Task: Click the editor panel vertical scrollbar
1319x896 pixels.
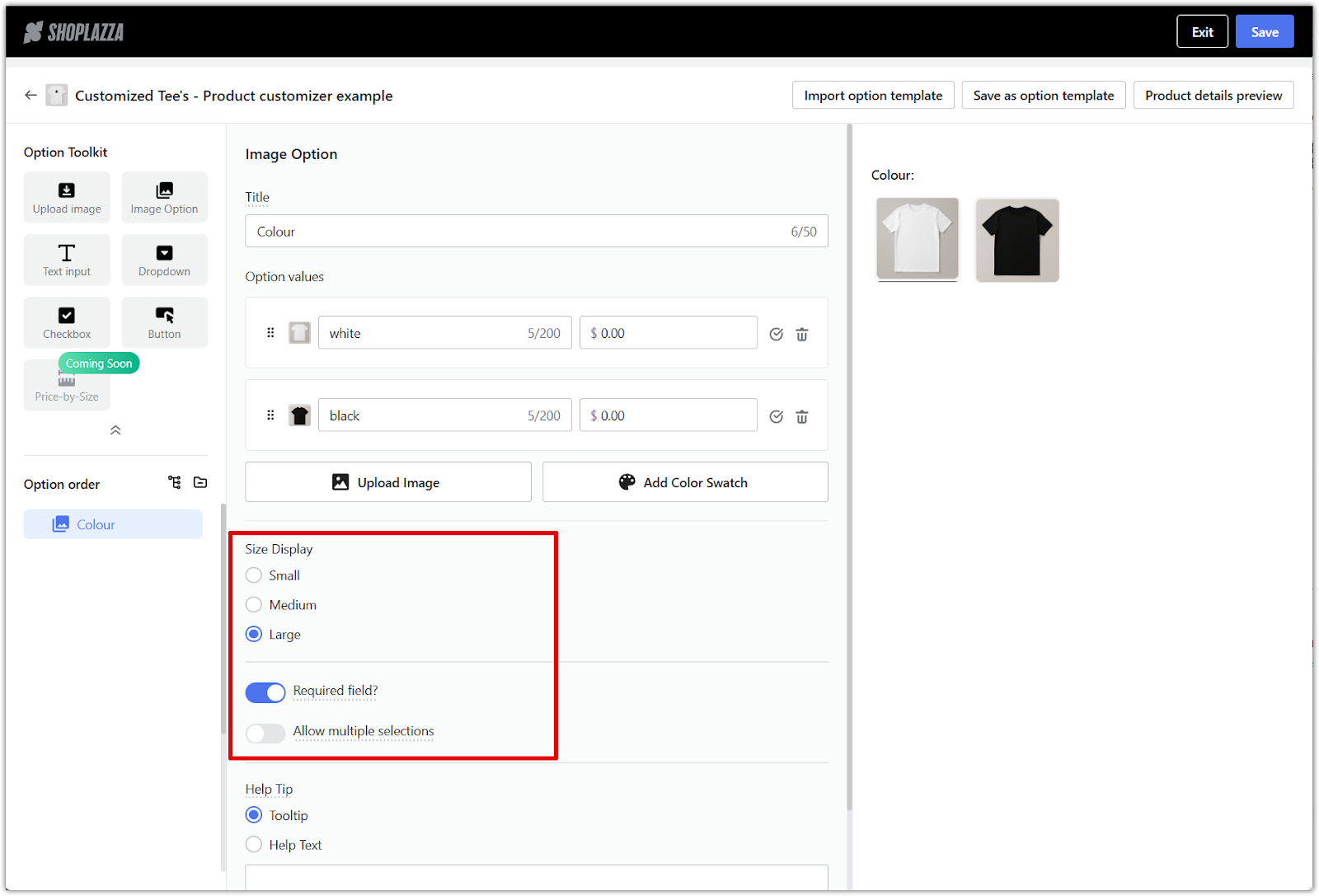Action: click(x=849, y=467)
